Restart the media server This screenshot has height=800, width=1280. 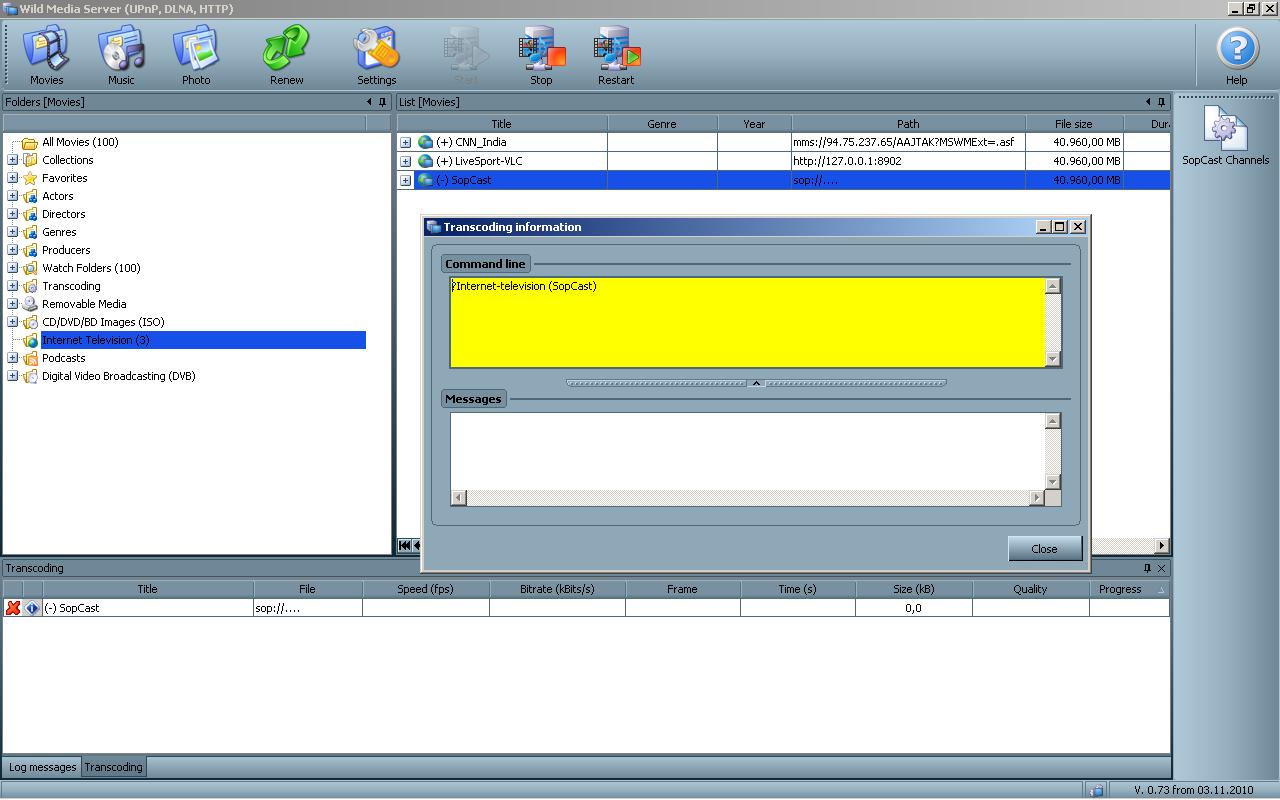[x=616, y=56]
